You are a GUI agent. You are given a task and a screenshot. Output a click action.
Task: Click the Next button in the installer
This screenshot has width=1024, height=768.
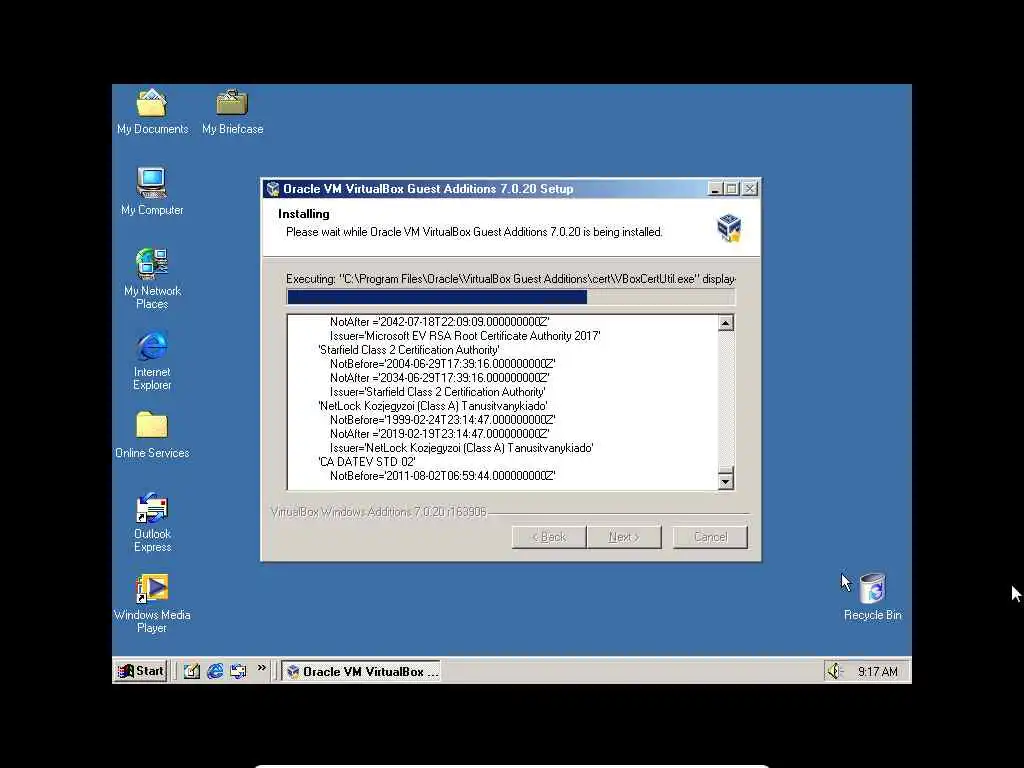click(x=624, y=537)
